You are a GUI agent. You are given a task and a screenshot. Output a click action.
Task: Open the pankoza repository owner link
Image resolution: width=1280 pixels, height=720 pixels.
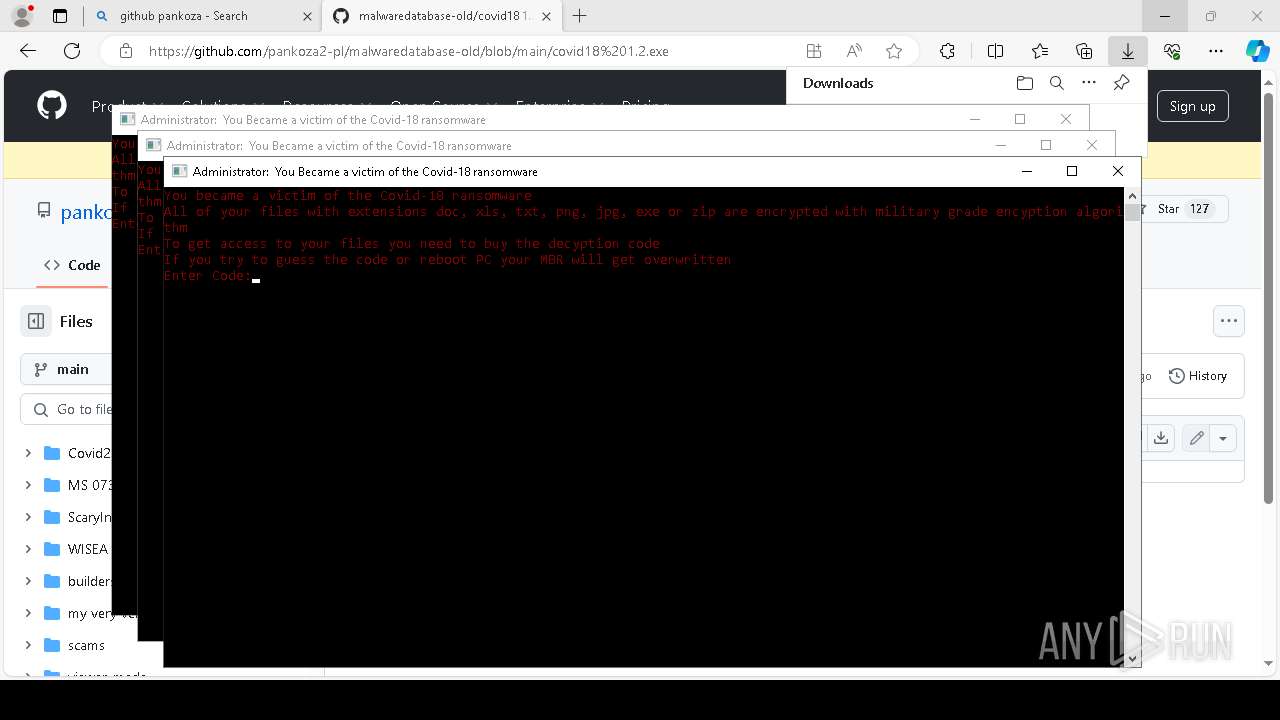tap(86, 212)
